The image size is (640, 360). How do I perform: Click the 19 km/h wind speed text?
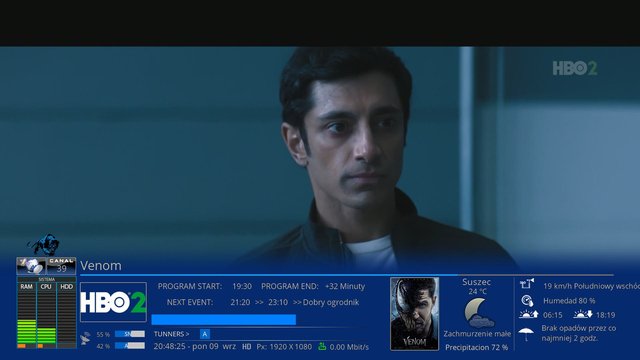[591, 286]
